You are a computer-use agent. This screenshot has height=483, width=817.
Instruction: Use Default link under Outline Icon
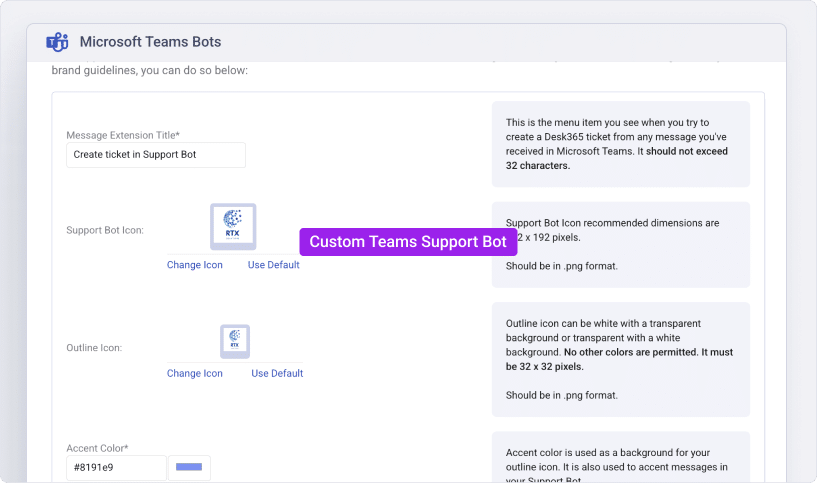tap(277, 373)
